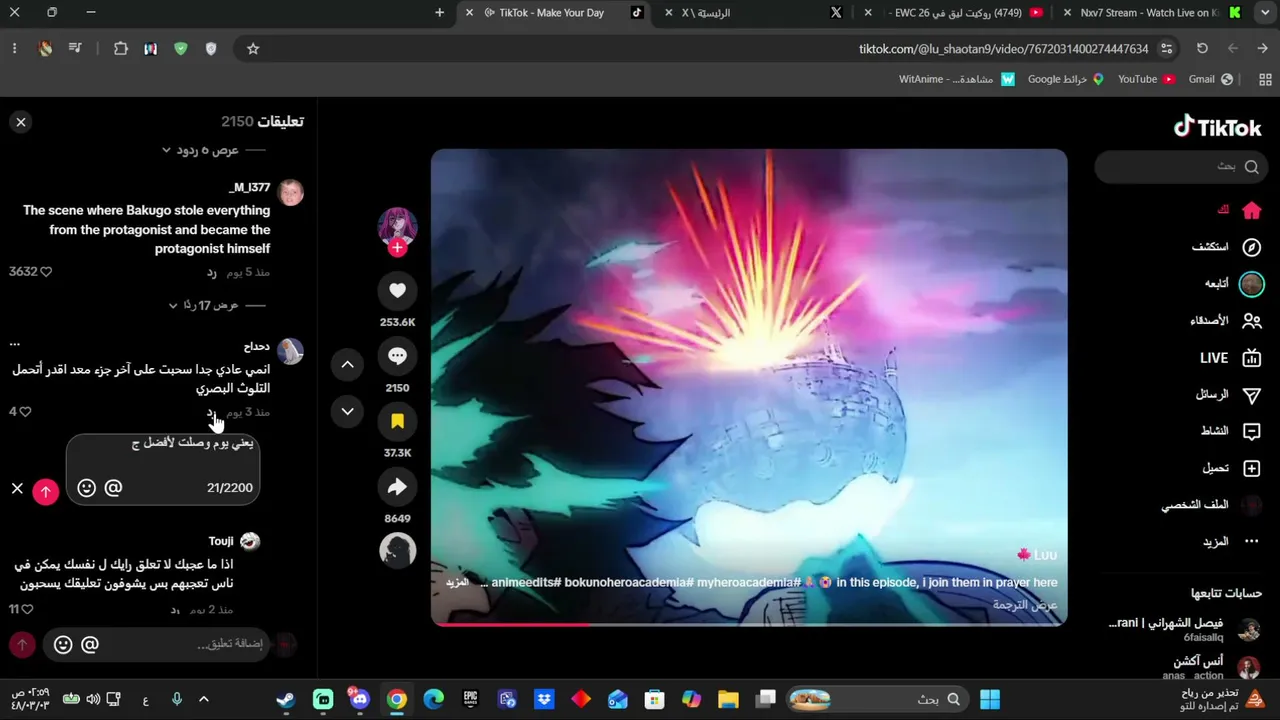Click the @ icon in bottom add-comment bar
This screenshot has height=720, width=1280.
pos(90,645)
